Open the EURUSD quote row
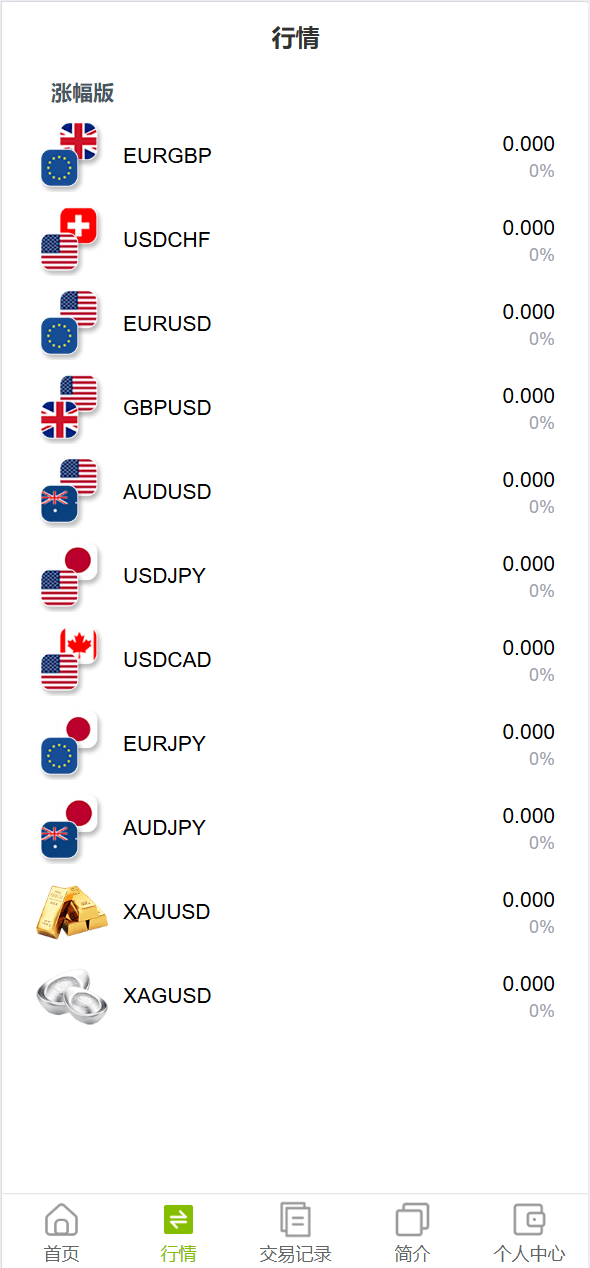Image resolution: width=590 pixels, height=1268 pixels. click(x=295, y=324)
